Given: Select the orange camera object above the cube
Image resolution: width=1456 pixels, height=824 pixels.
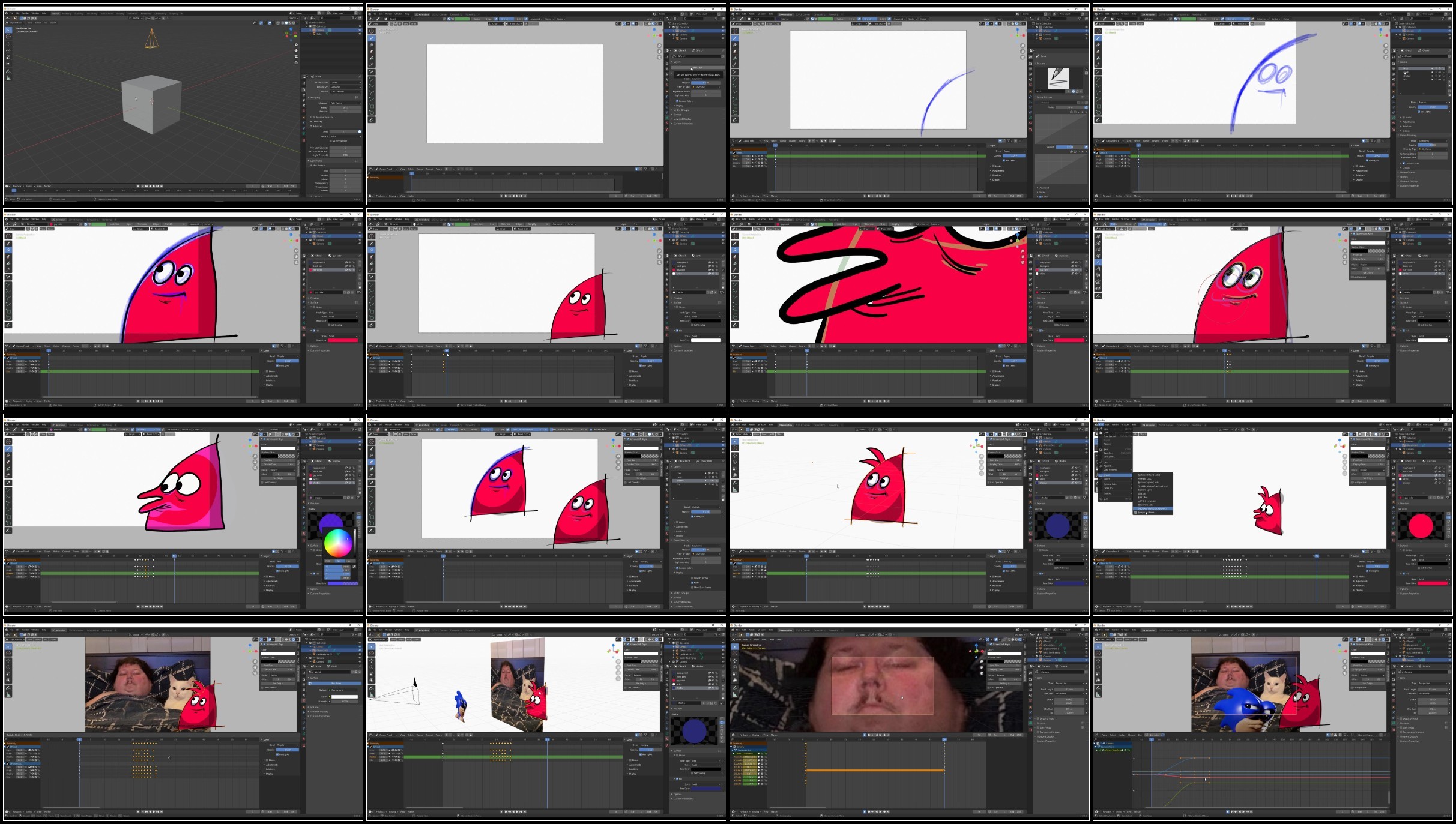Looking at the screenshot, I should tap(151, 38).
